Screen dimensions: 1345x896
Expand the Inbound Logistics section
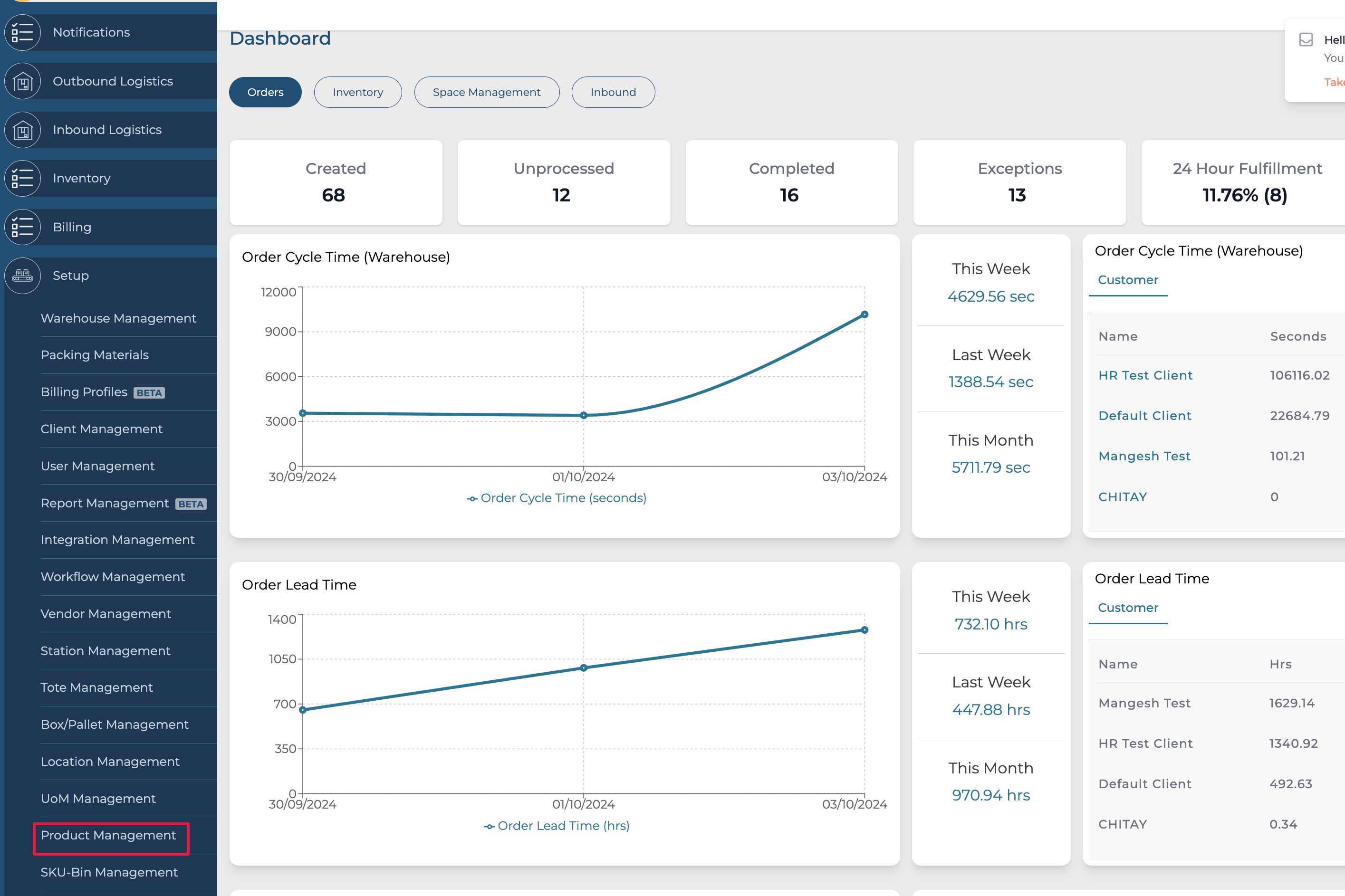(107, 130)
